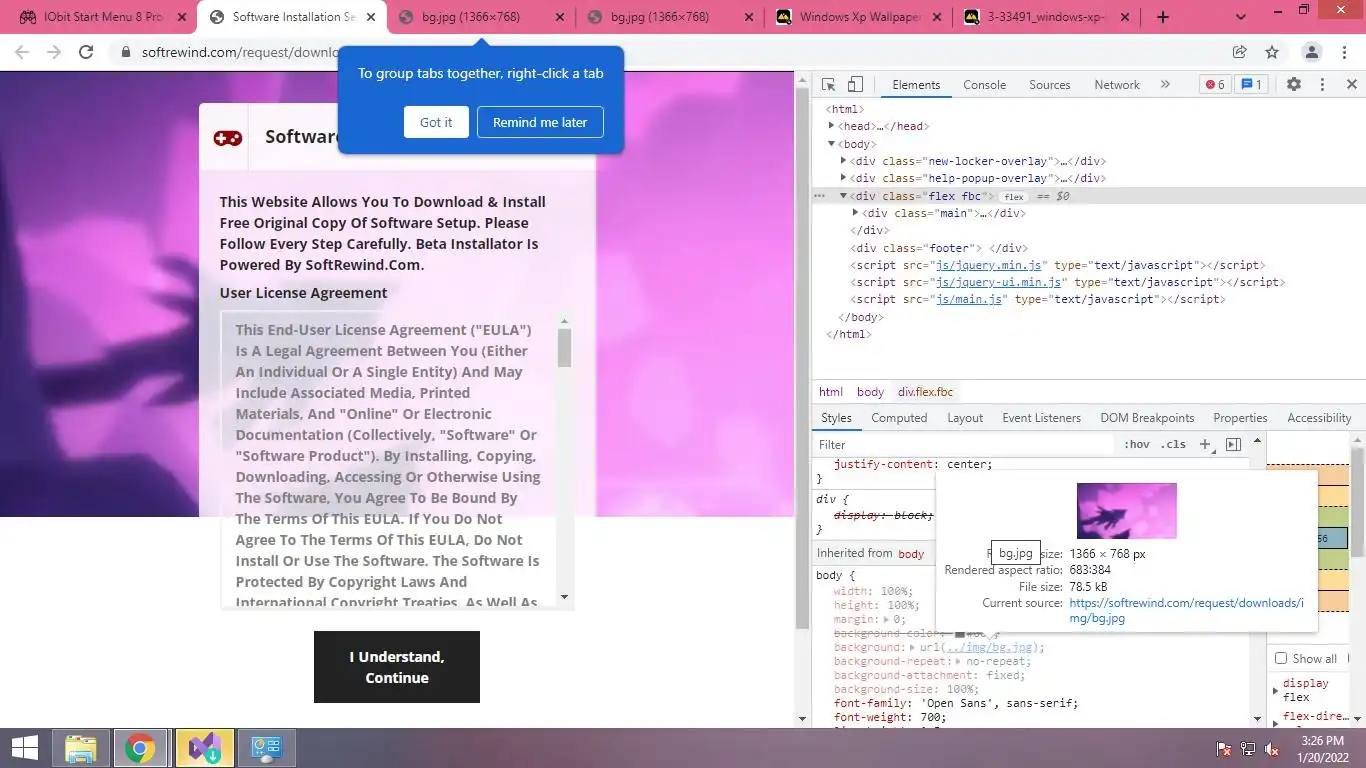The image size is (1366, 768).
Task: Expand the new-locker-overlay div
Action: [844, 161]
